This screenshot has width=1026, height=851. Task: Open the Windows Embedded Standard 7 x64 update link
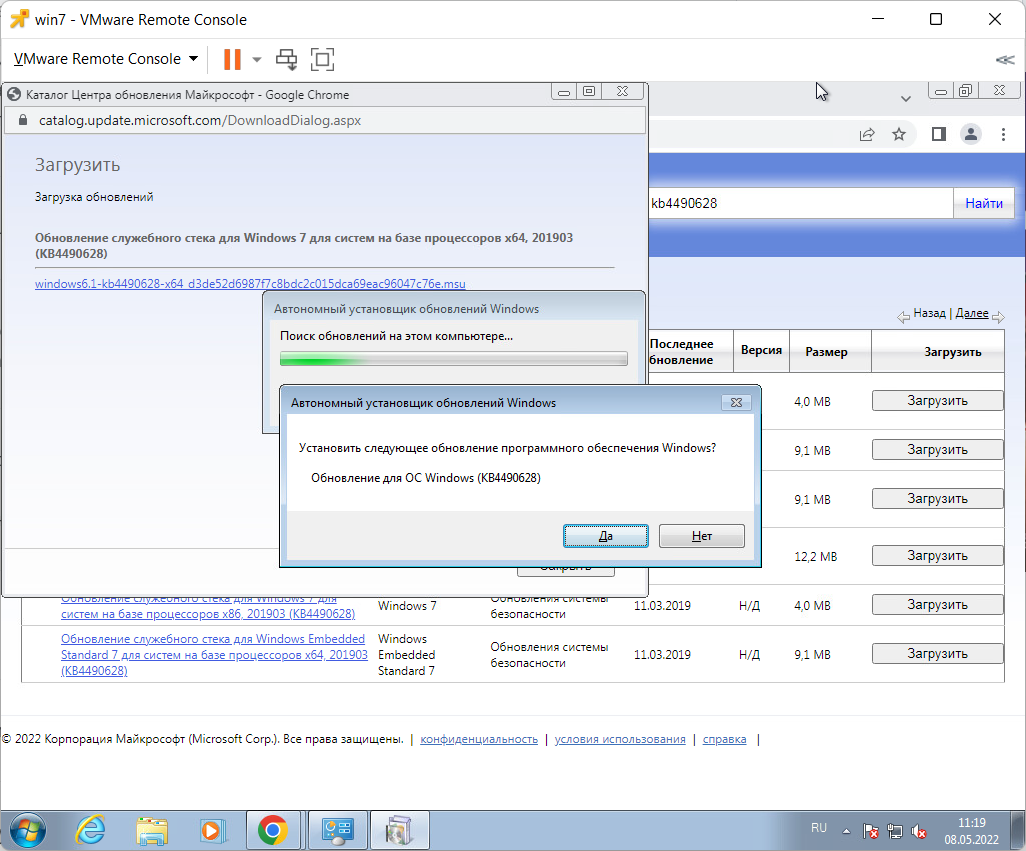214,655
